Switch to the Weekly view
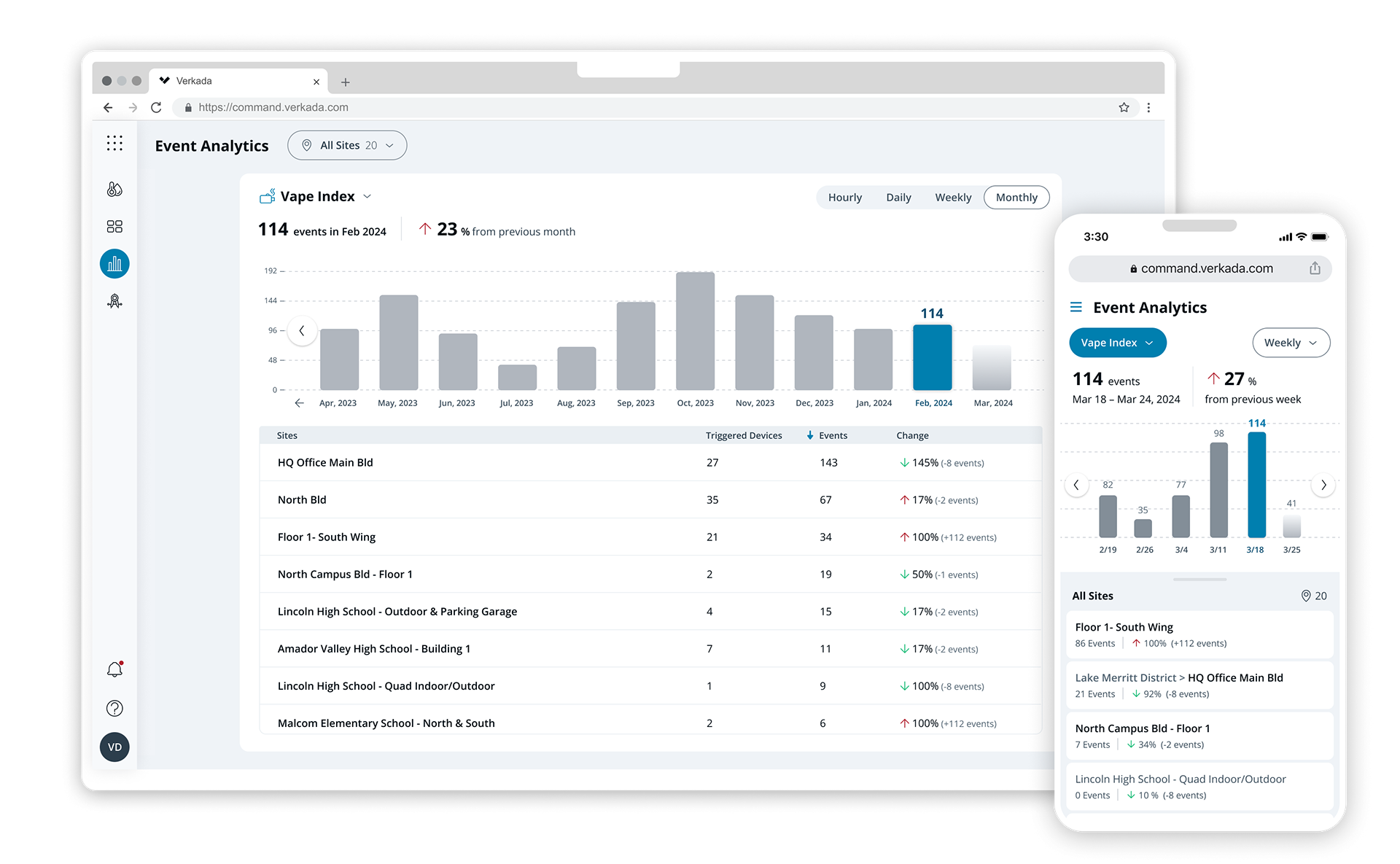The width and height of the screenshot is (1400, 864). point(953,197)
